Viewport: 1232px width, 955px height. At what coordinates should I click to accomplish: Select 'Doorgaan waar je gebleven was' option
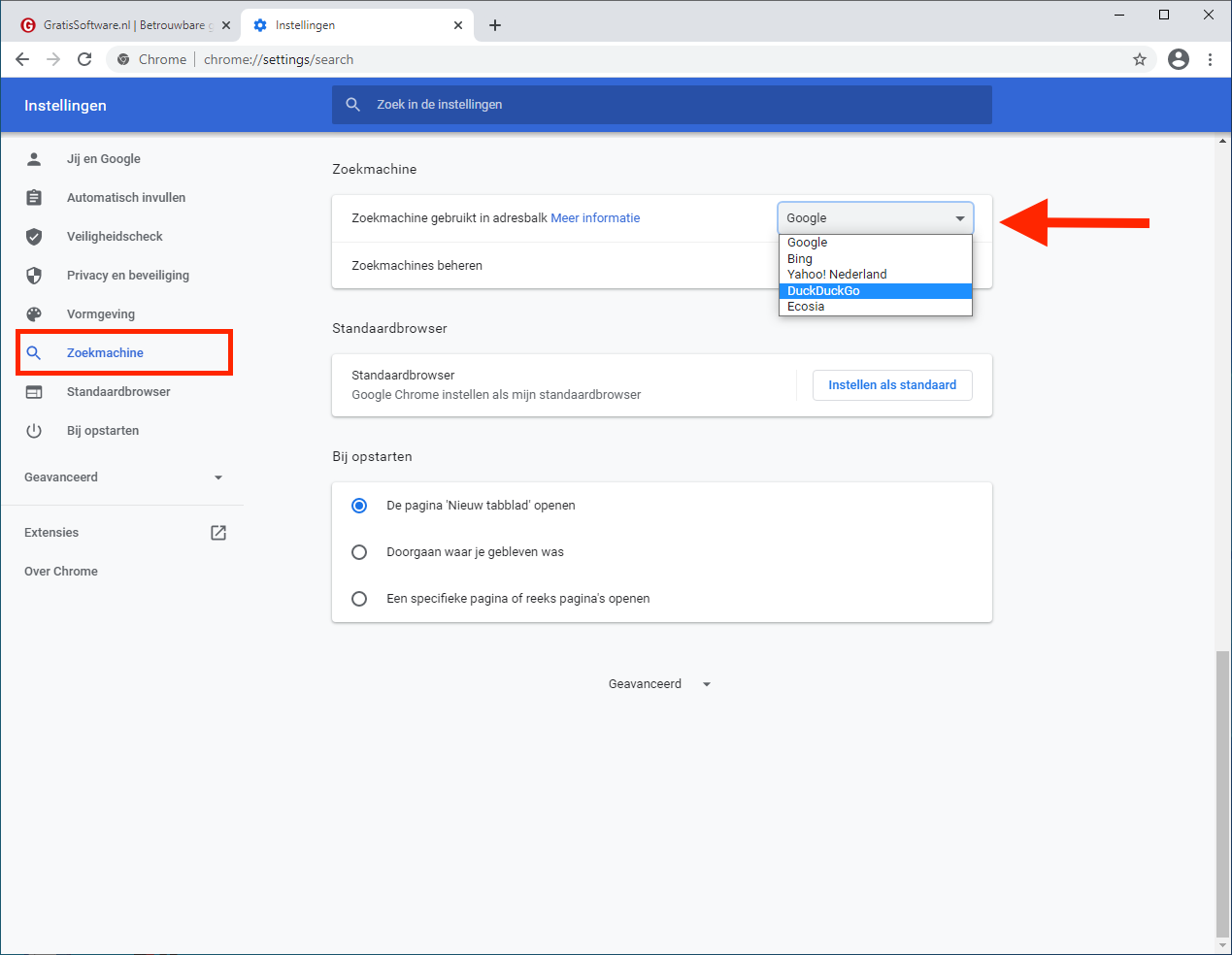click(359, 552)
